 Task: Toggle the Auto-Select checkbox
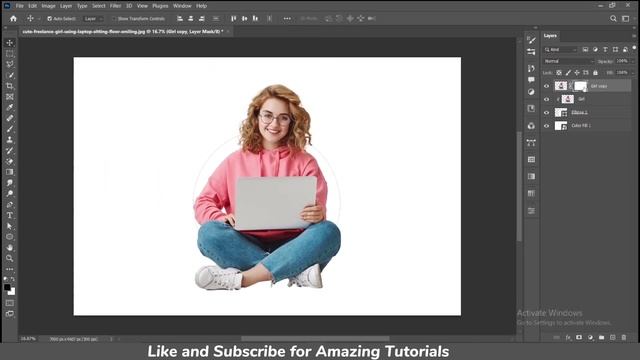click(x=49, y=19)
